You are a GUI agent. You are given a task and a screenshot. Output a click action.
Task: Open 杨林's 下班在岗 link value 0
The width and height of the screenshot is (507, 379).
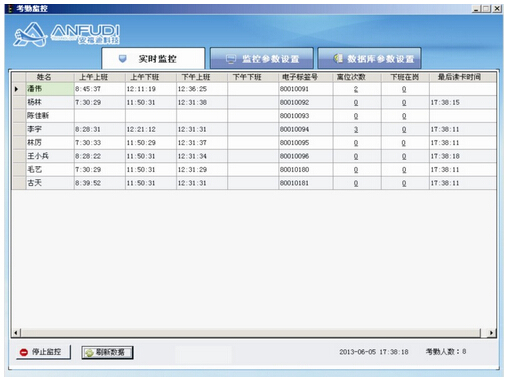[404, 103]
